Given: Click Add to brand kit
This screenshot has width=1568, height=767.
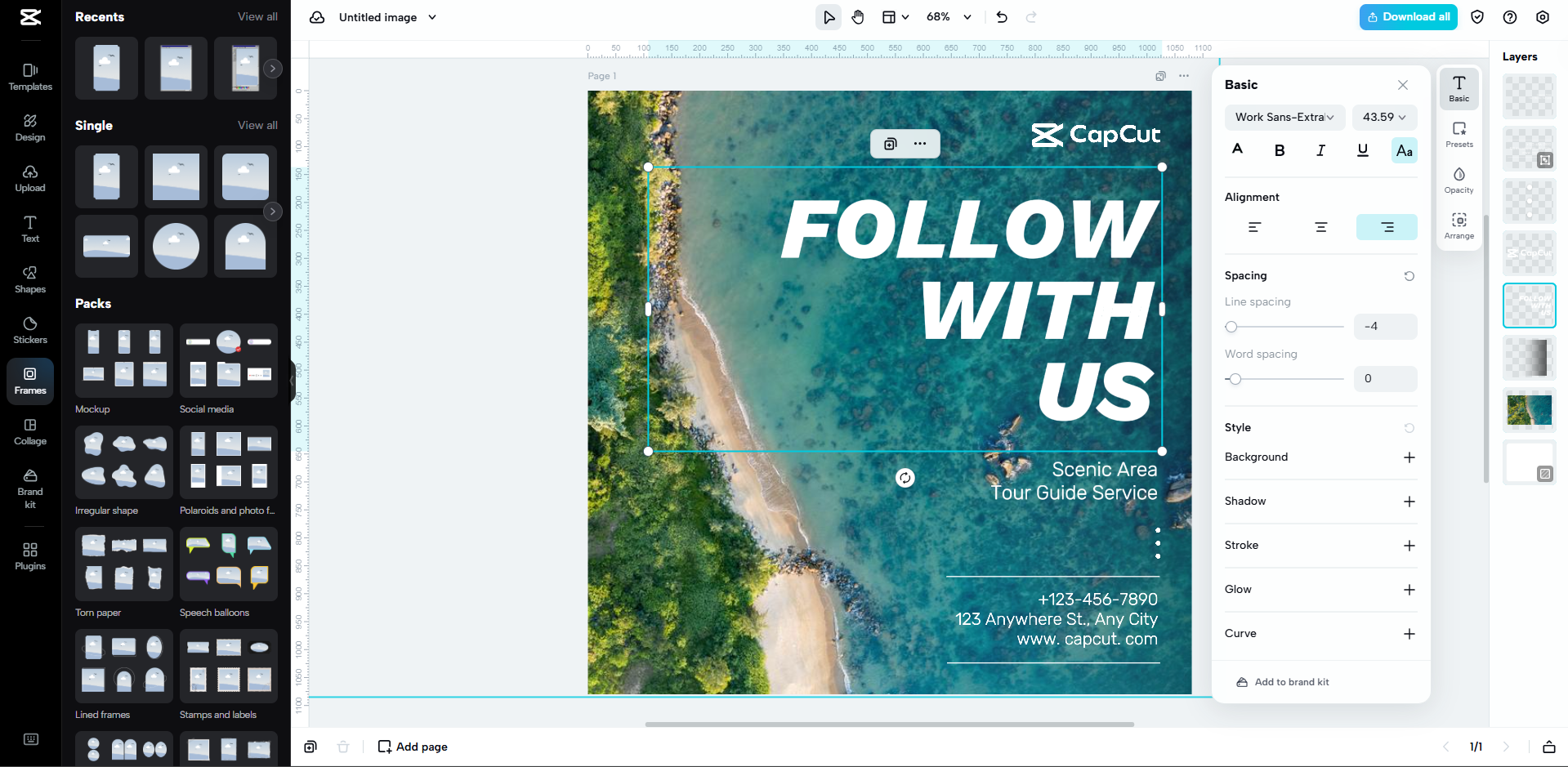Looking at the screenshot, I should [1291, 681].
